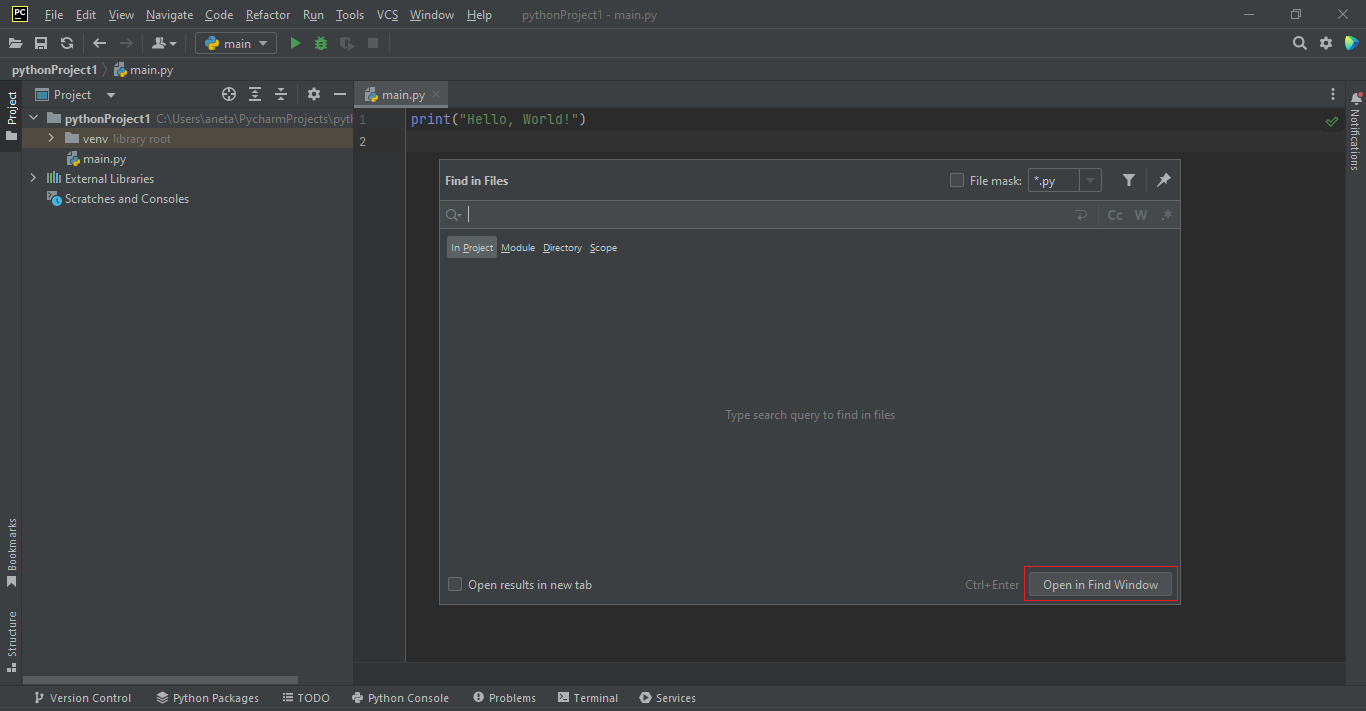Open the Python Console tool window
1366x711 pixels.
(400, 697)
